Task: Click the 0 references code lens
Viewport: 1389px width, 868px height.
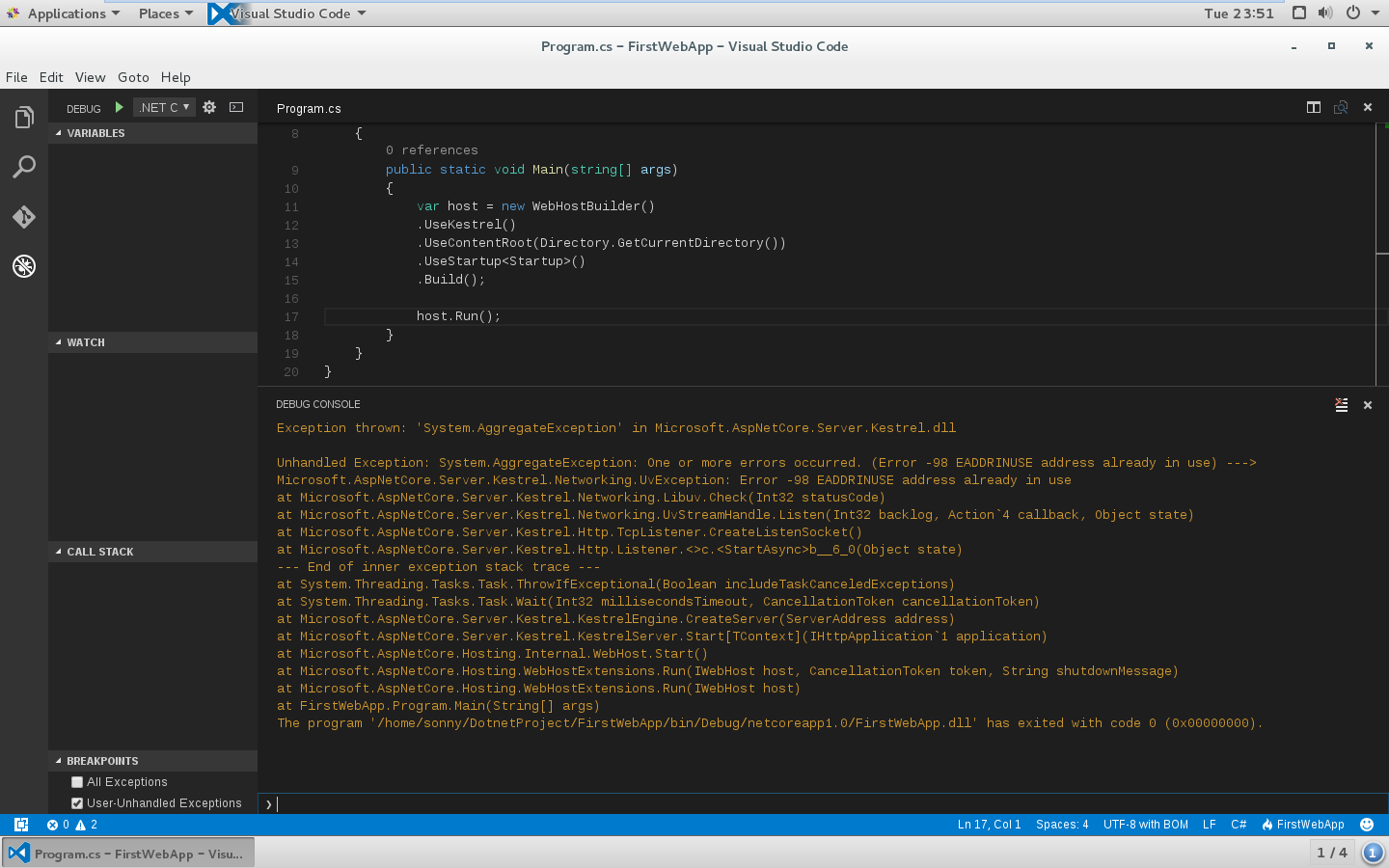Action: pyautogui.click(x=431, y=150)
